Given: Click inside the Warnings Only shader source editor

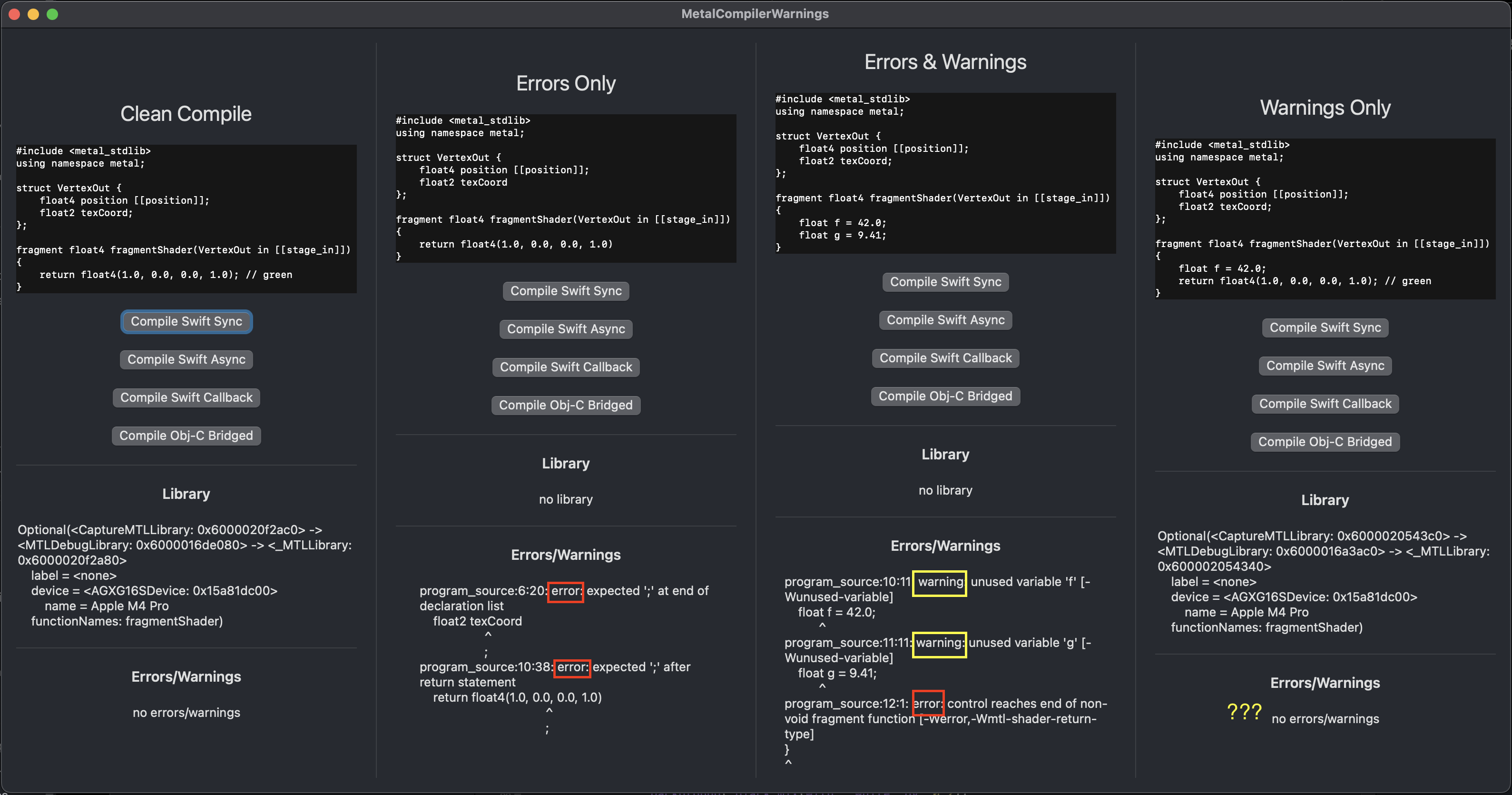Looking at the screenshot, I should click(x=1325, y=219).
